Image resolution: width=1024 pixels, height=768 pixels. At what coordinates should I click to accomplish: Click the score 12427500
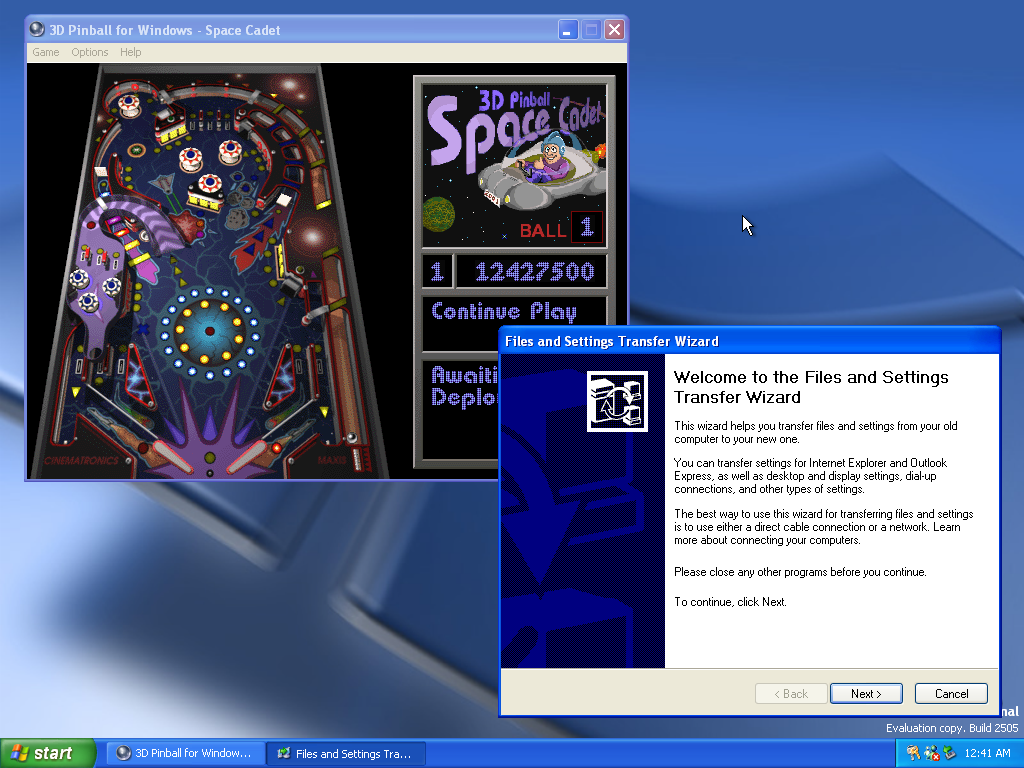coord(534,272)
